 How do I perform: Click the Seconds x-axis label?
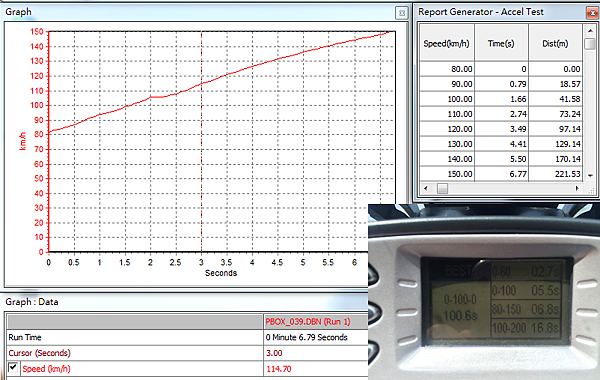221,273
